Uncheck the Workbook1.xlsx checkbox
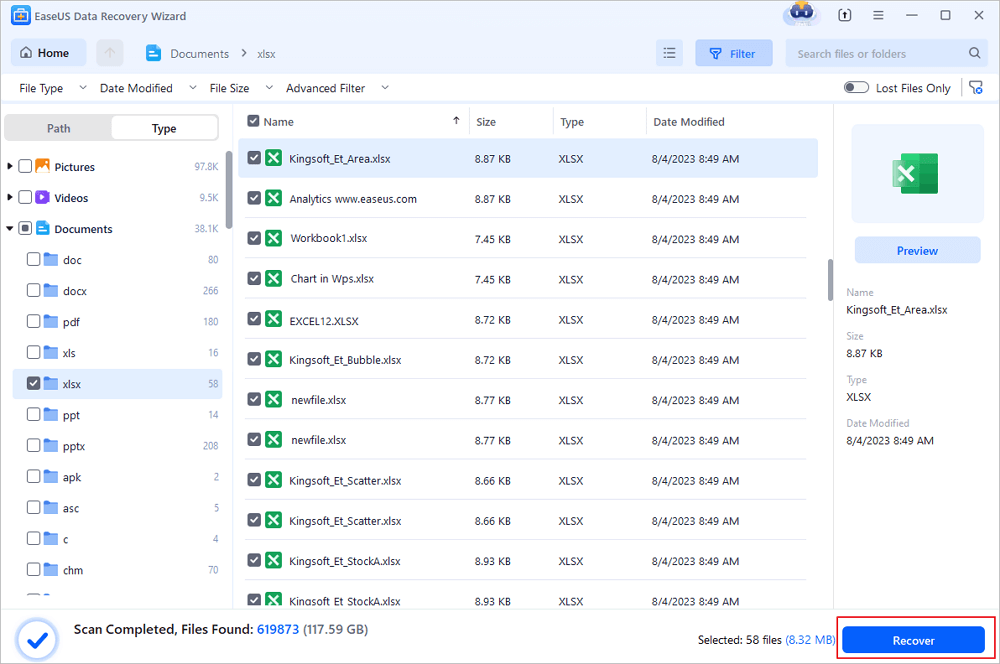 click(254, 238)
